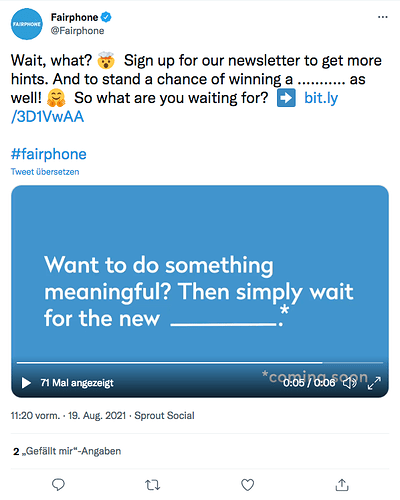
Task: Open the three-dot more options menu
Action: pos(383,17)
